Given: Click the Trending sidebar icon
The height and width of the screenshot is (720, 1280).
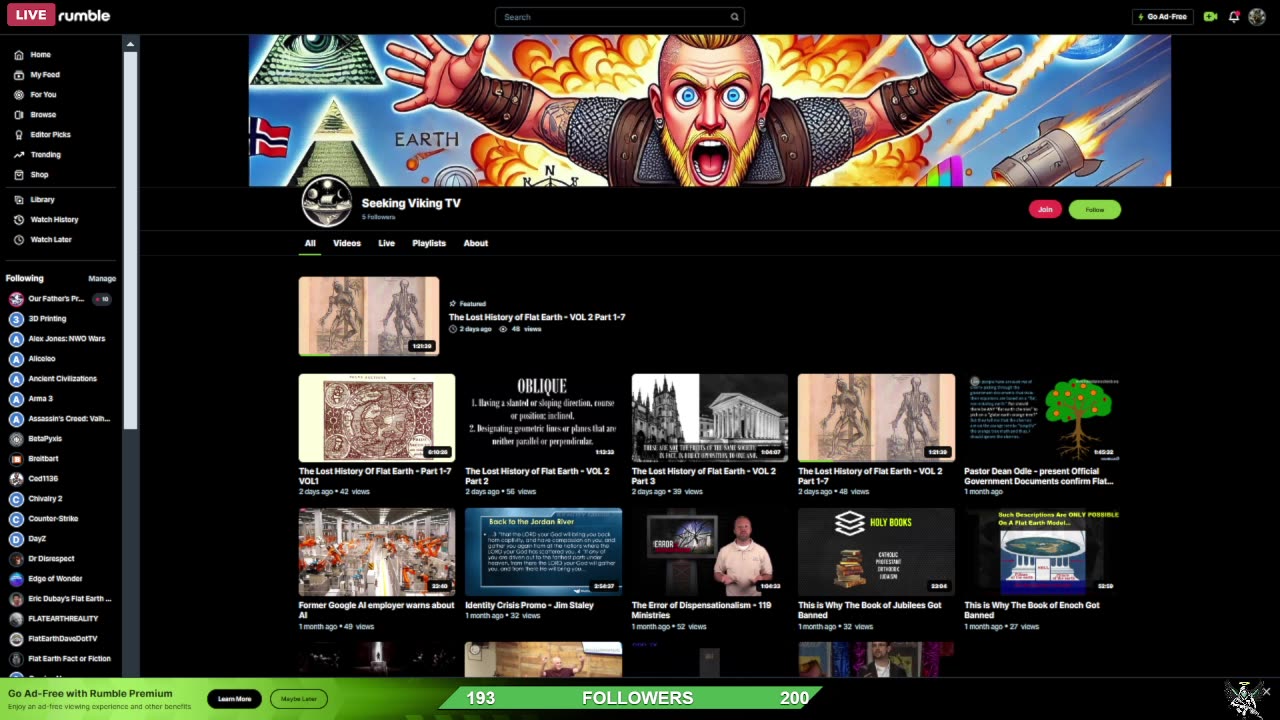Looking at the screenshot, I should (x=18, y=155).
